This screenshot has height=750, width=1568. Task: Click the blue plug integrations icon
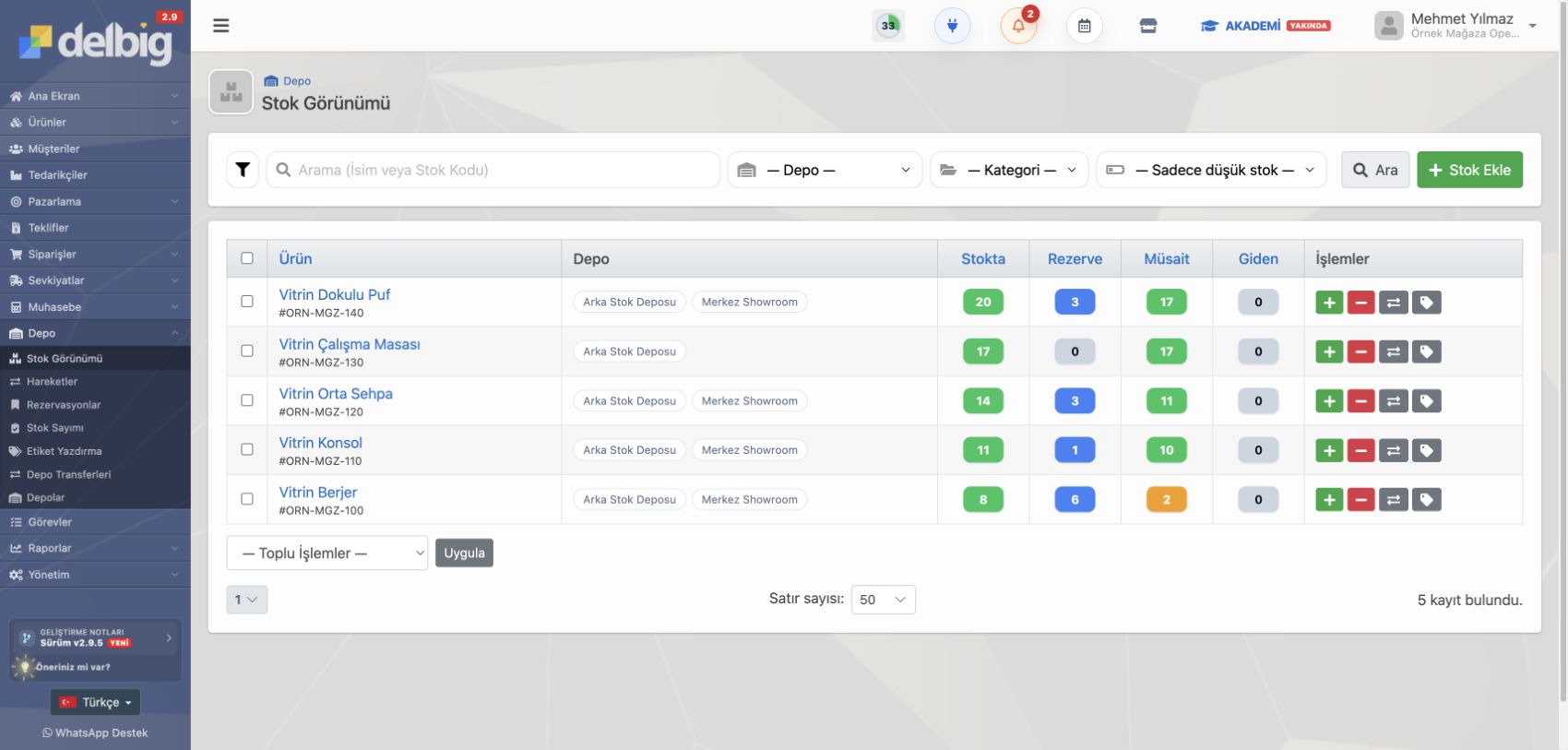[x=953, y=26]
